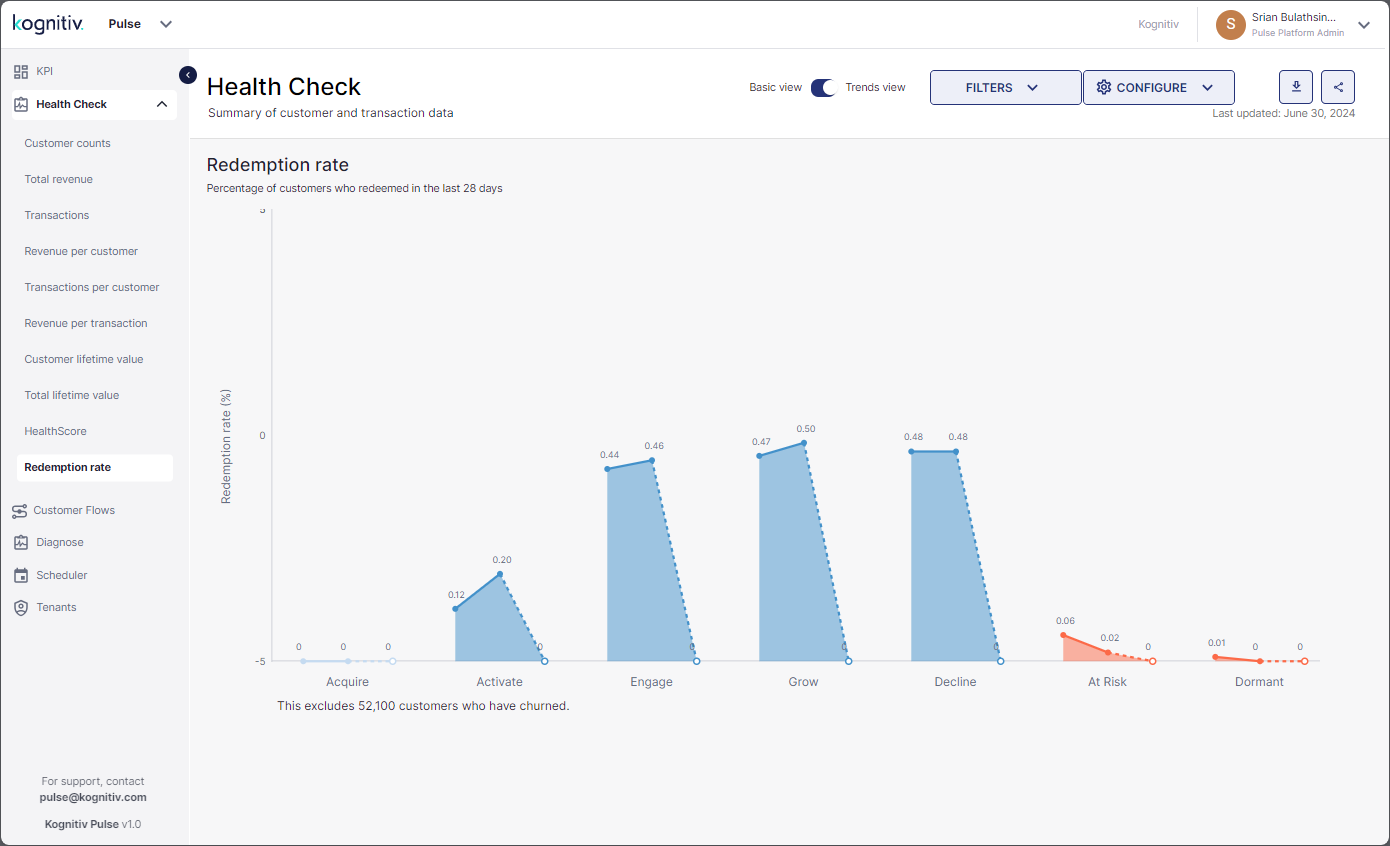Click the user avatar with letter S
This screenshot has height=846, width=1390.
(x=1231, y=24)
